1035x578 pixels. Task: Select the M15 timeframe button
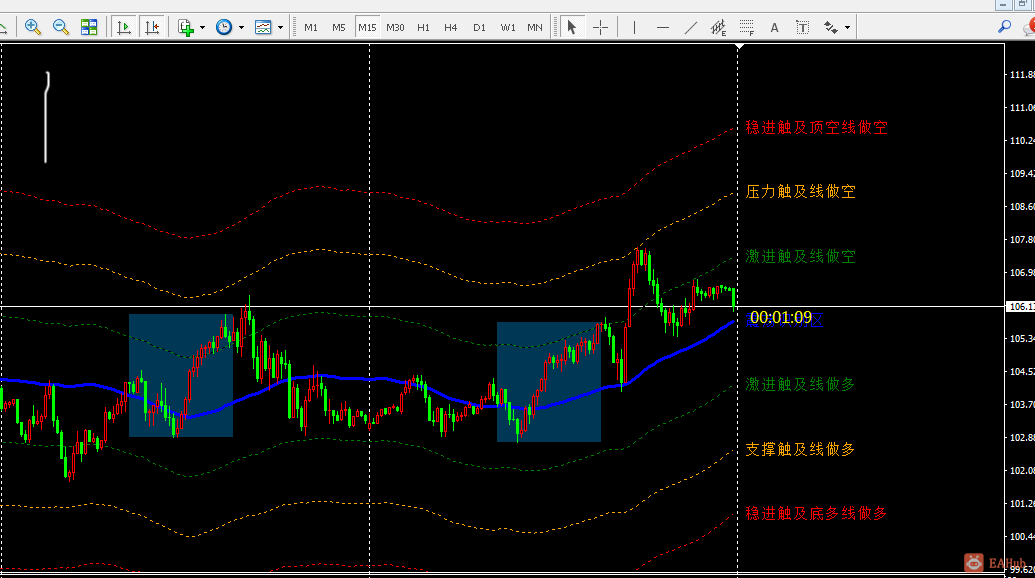pos(367,27)
